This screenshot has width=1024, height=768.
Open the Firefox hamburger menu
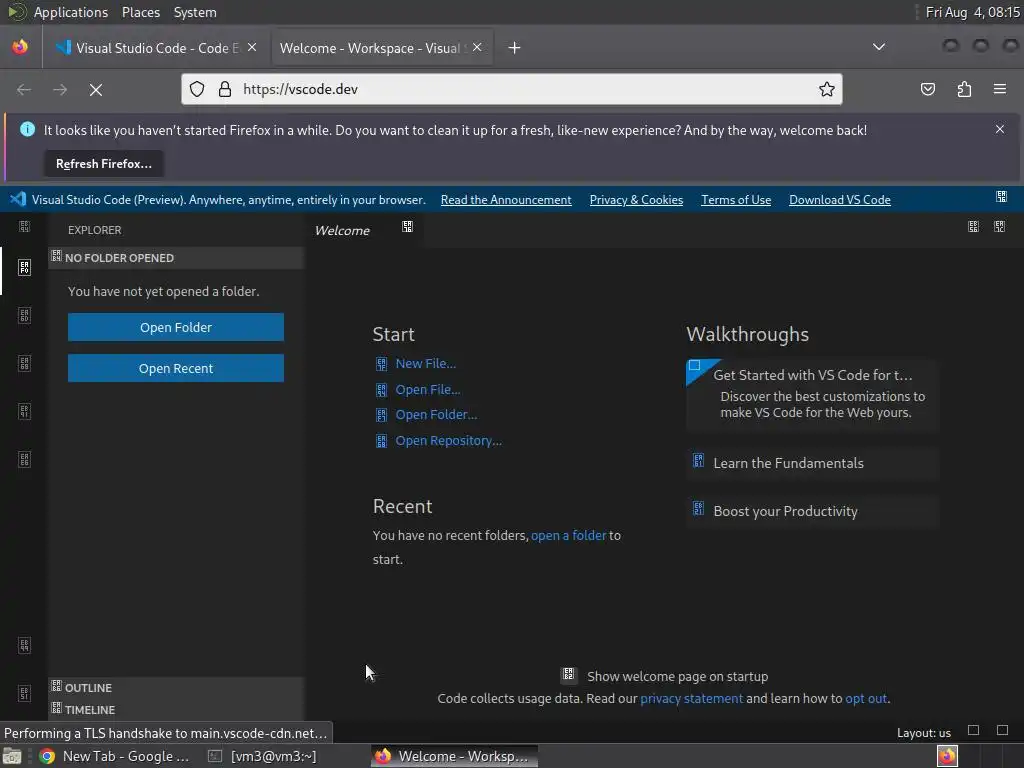point(1000,89)
